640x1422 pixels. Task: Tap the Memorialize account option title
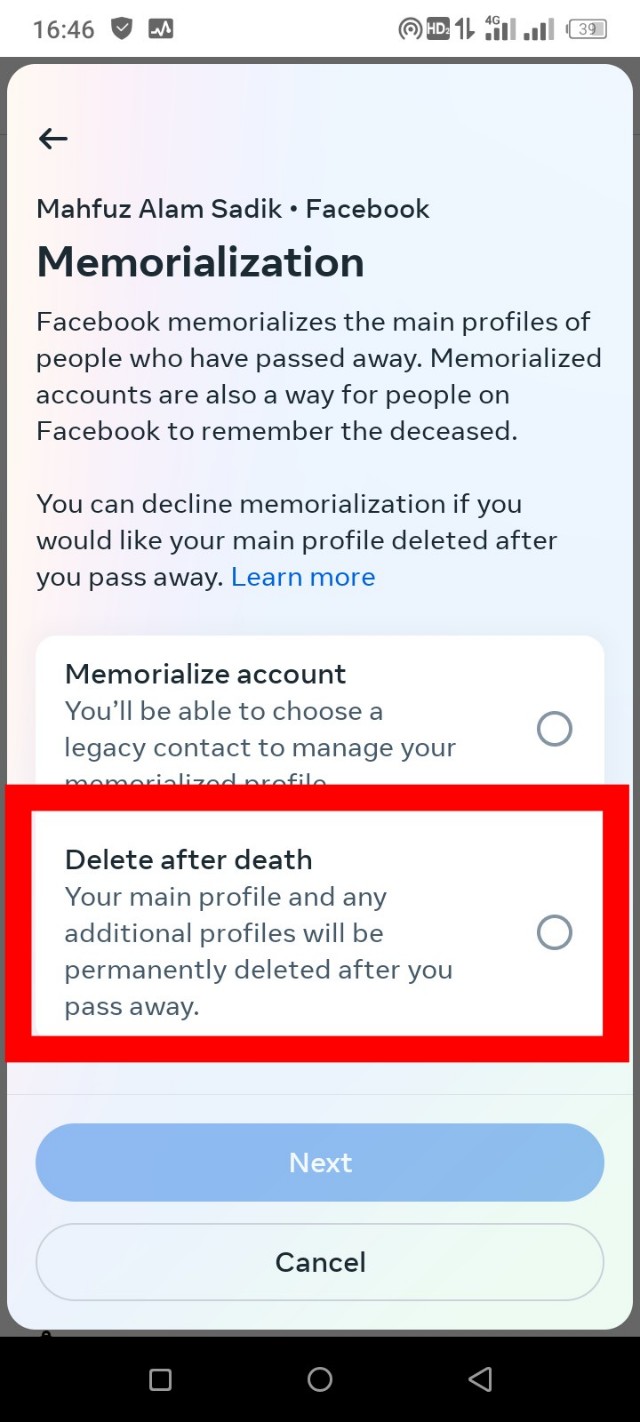tap(205, 674)
